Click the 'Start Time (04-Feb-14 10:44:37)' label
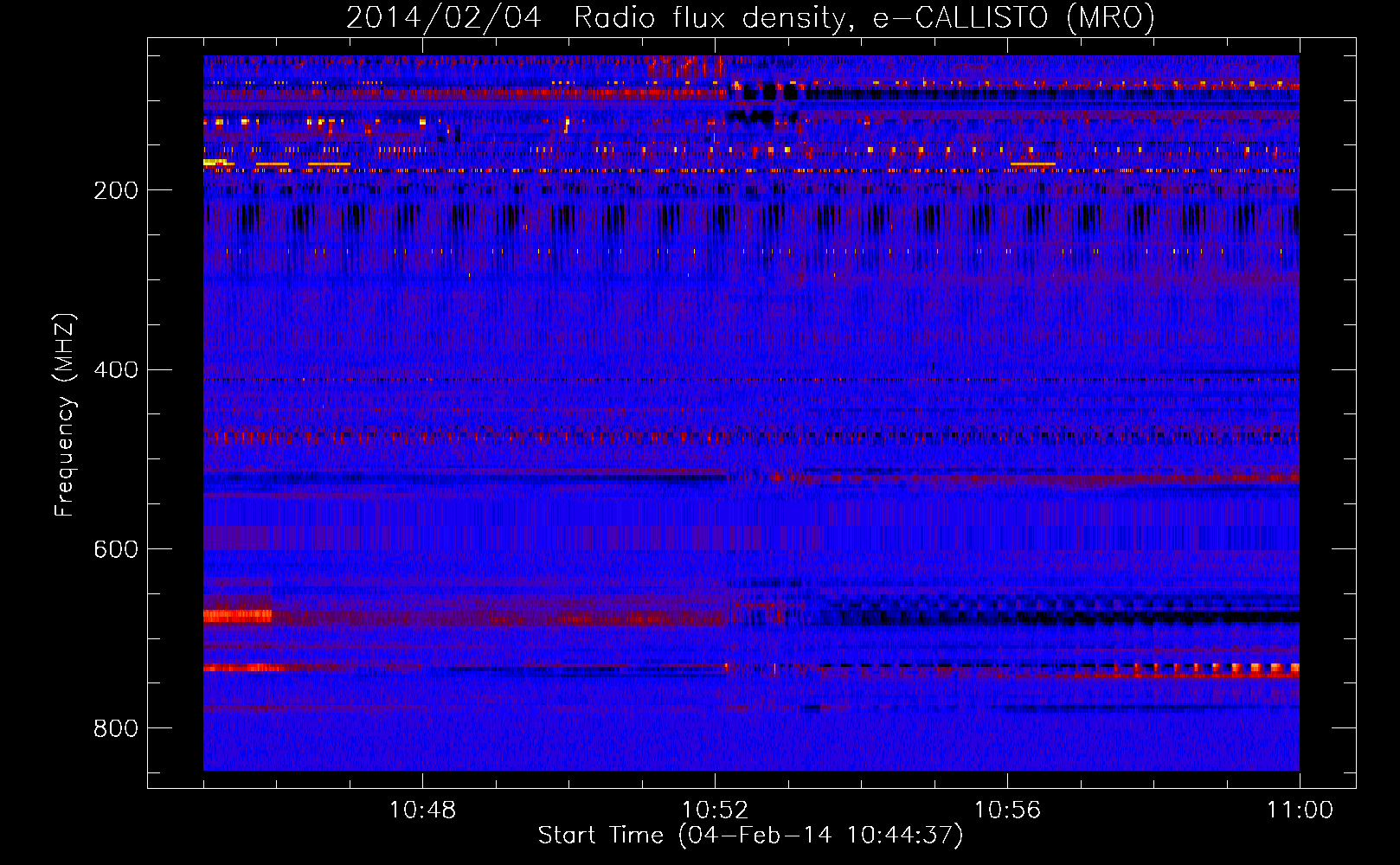1400x865 pixels. pos(750,836)
